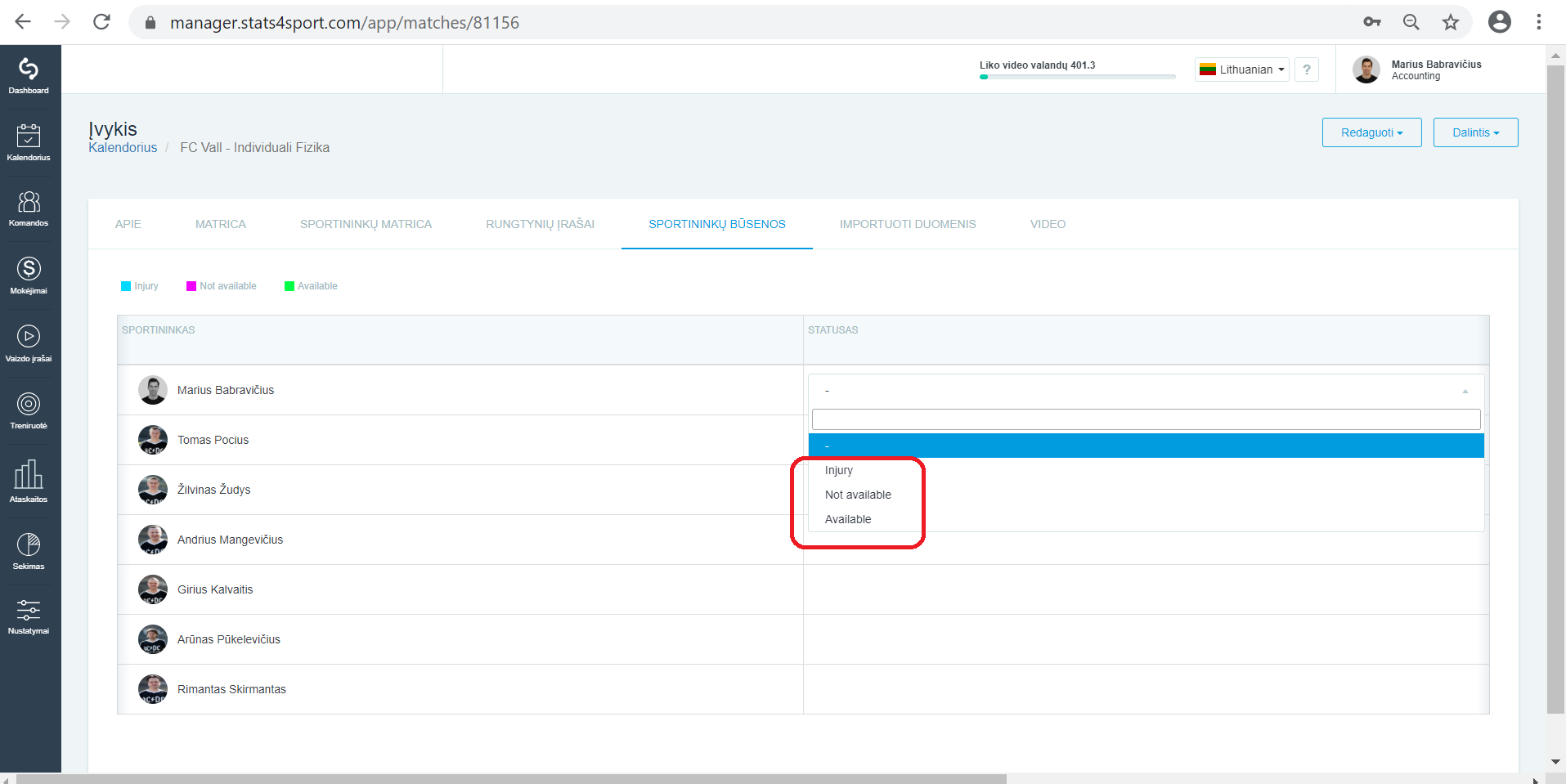
Task: Bookmark this page with star icon
Action: [x=1451, y=22]
